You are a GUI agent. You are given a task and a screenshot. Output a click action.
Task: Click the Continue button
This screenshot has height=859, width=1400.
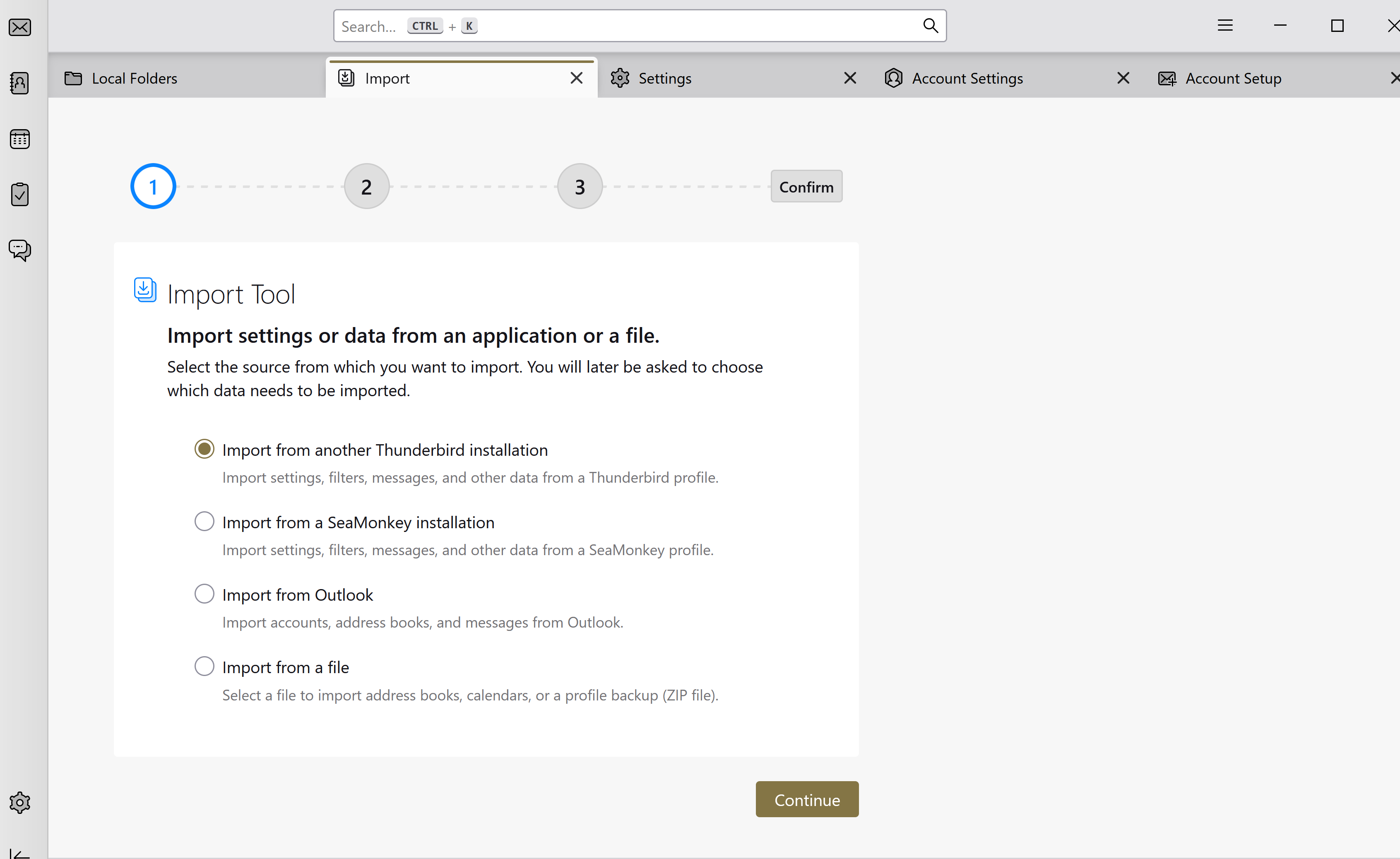point(807,799)
